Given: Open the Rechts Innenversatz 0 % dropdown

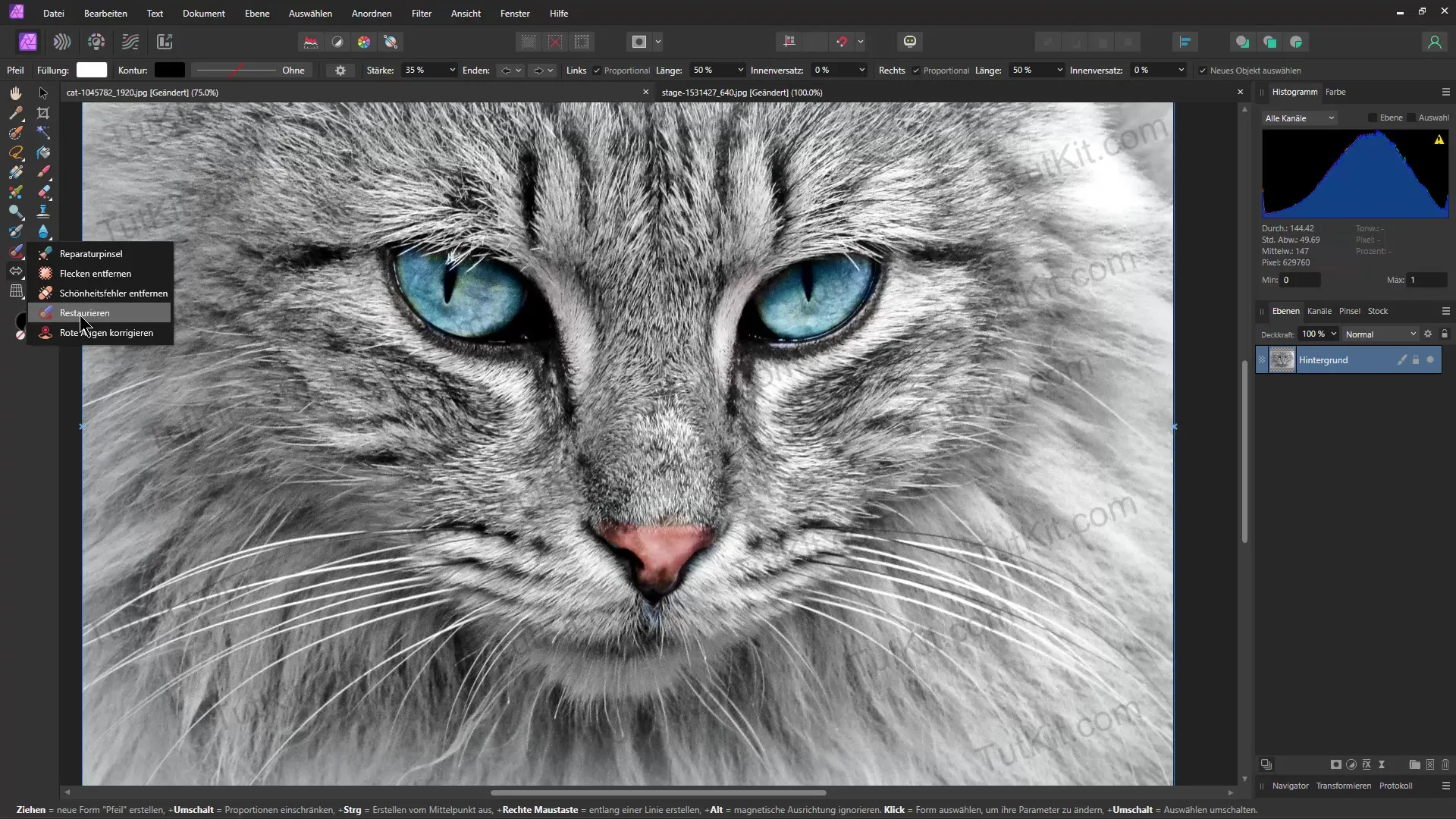Looking at the screenshot, I should click(x=1181, y=70).
